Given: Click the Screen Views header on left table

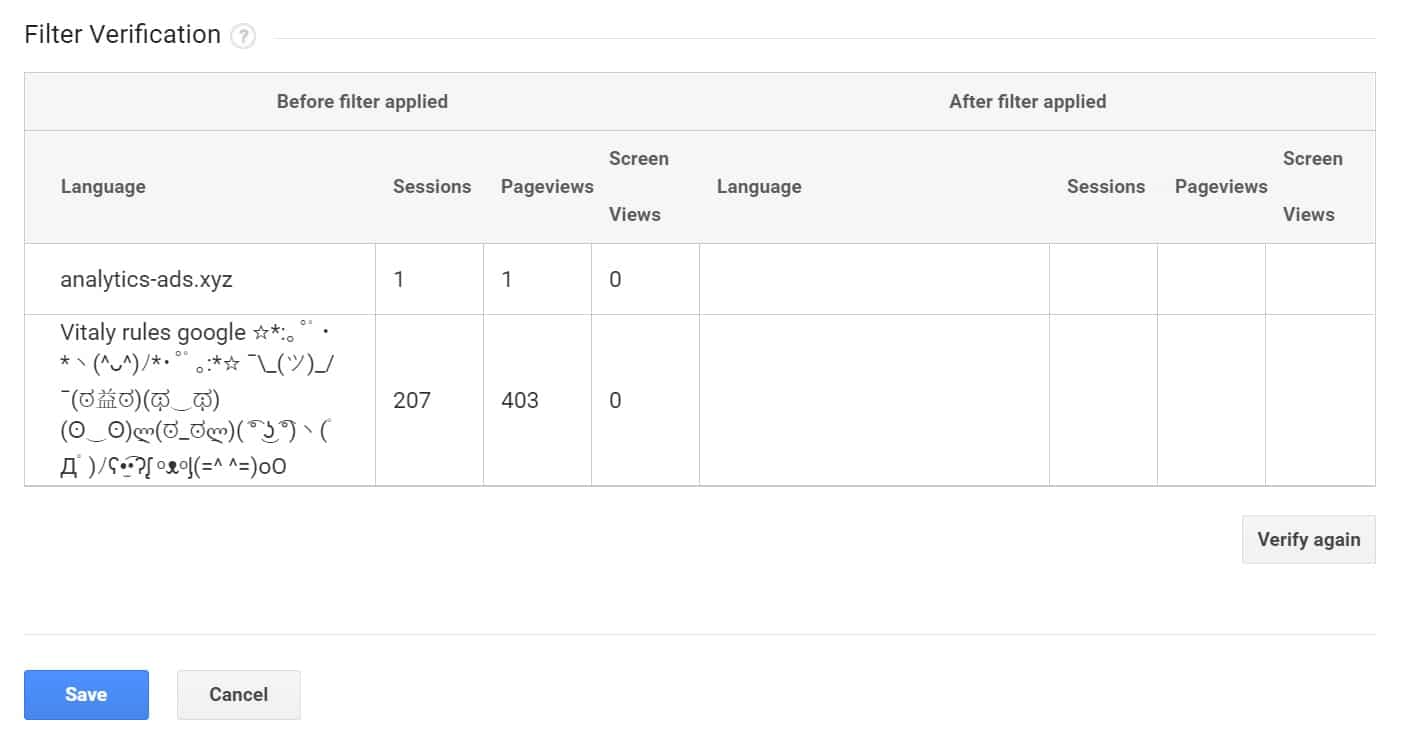Looking at the screenshot, I should (638, 186).
